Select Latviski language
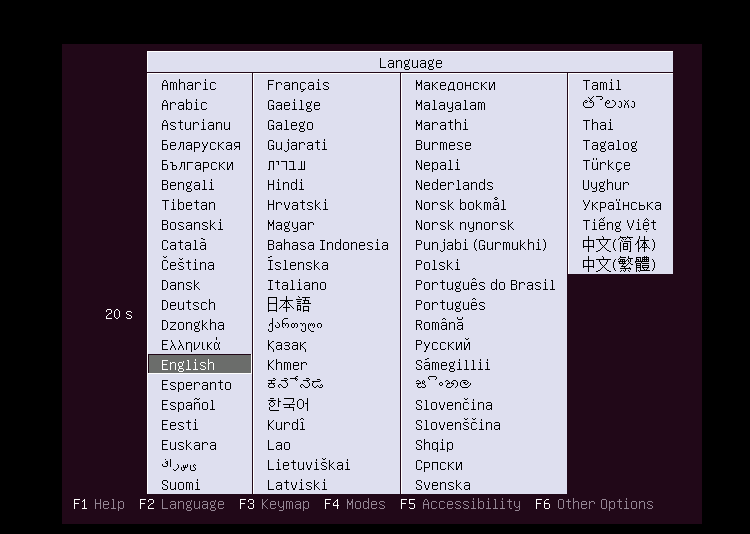 point(297,485)
